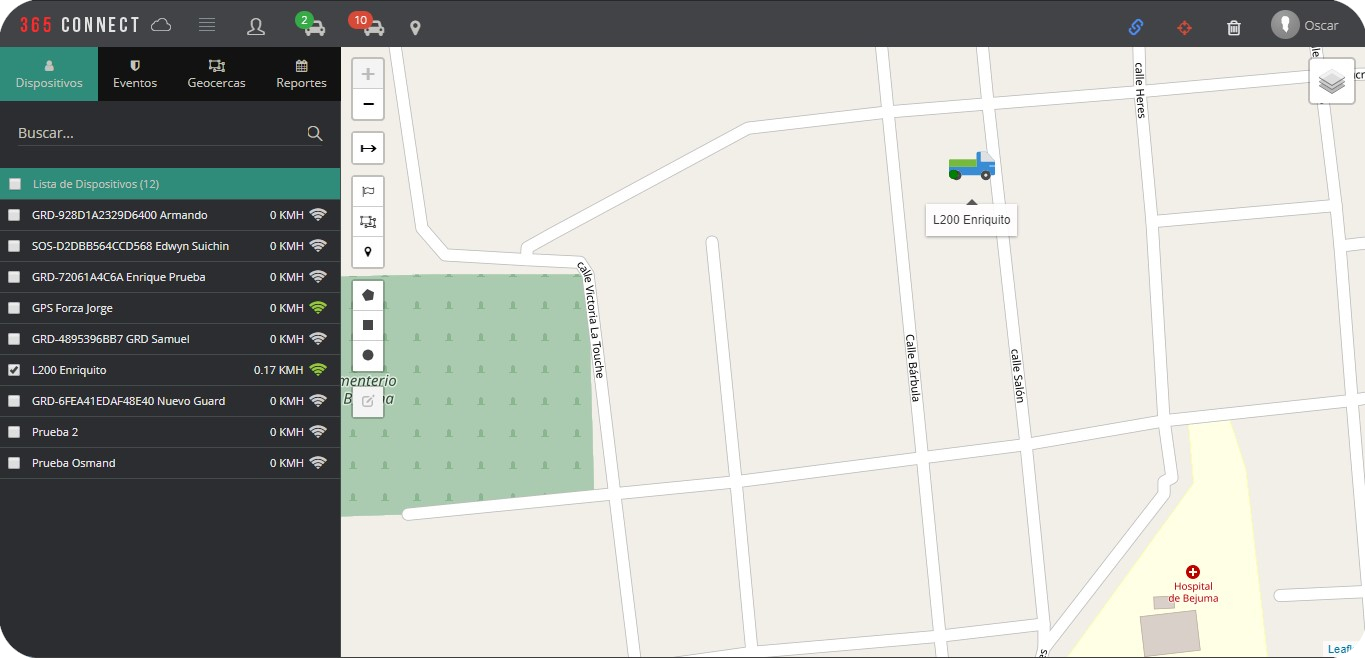The height and width of the screenshot is (658, 1365).
Task: Select the draw circle tool
Action: (x=368, y=355)
